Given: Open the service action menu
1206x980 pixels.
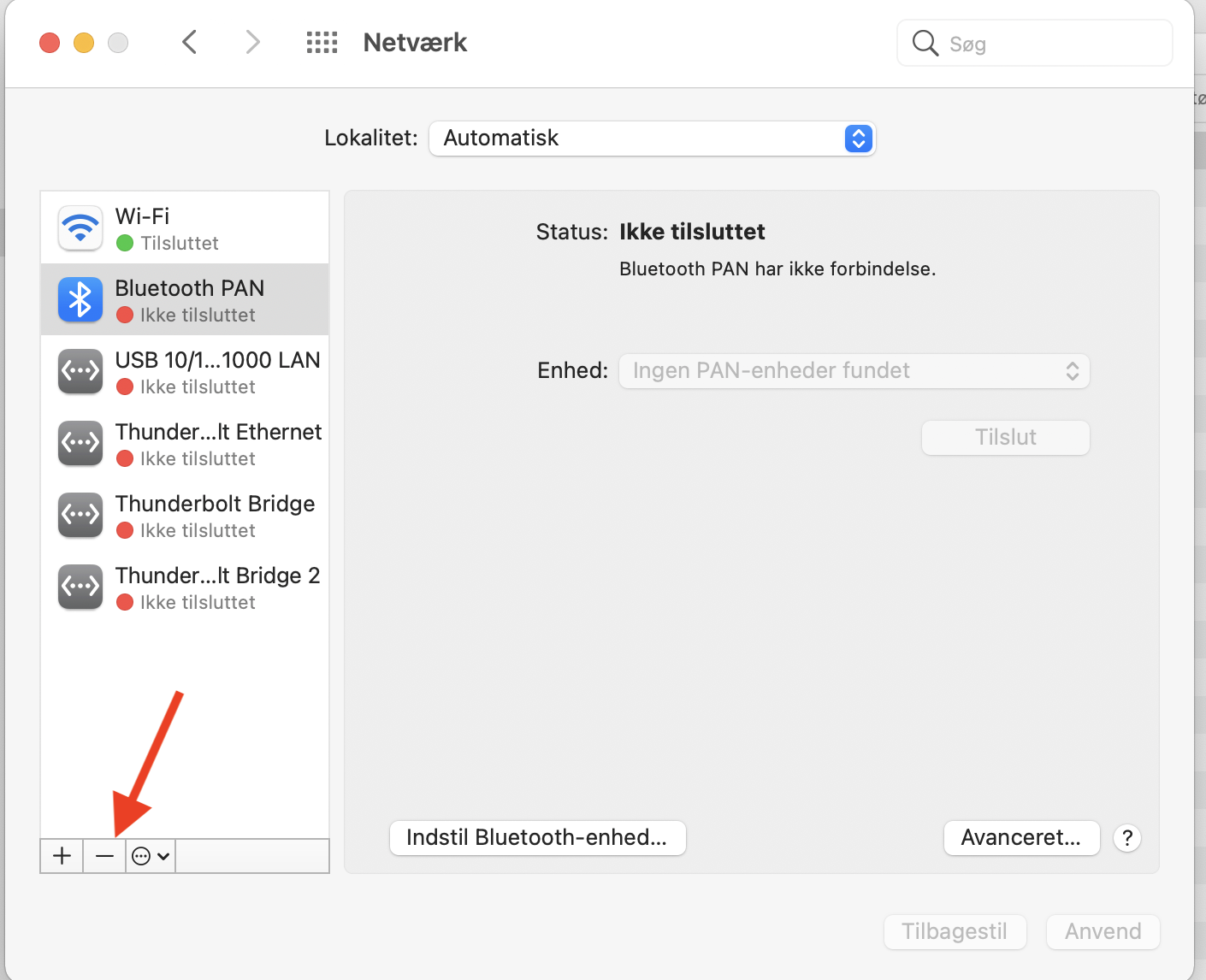Looking at the screenshot, I should 151,856.
